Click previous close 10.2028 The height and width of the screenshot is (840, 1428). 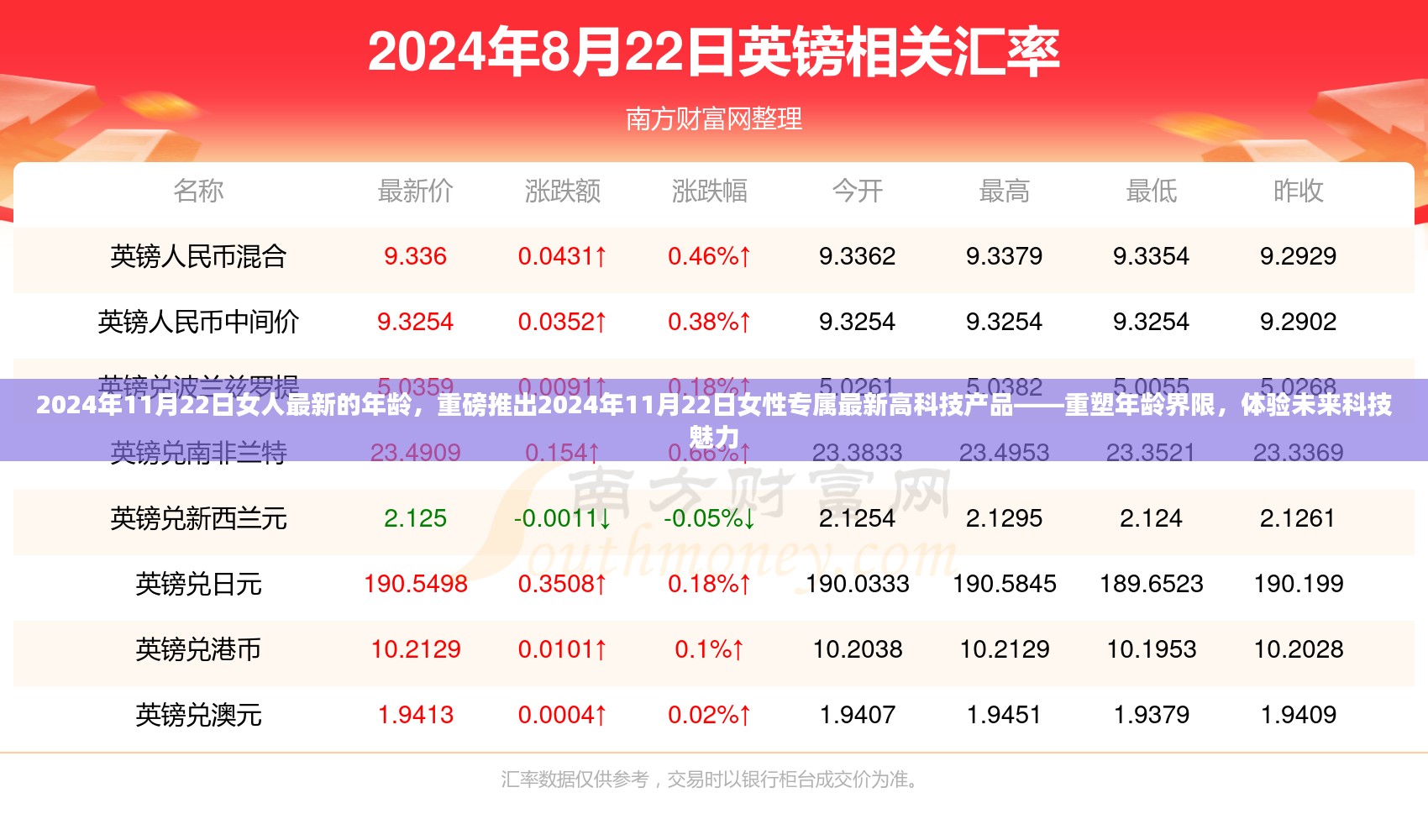pos(1298,649)
